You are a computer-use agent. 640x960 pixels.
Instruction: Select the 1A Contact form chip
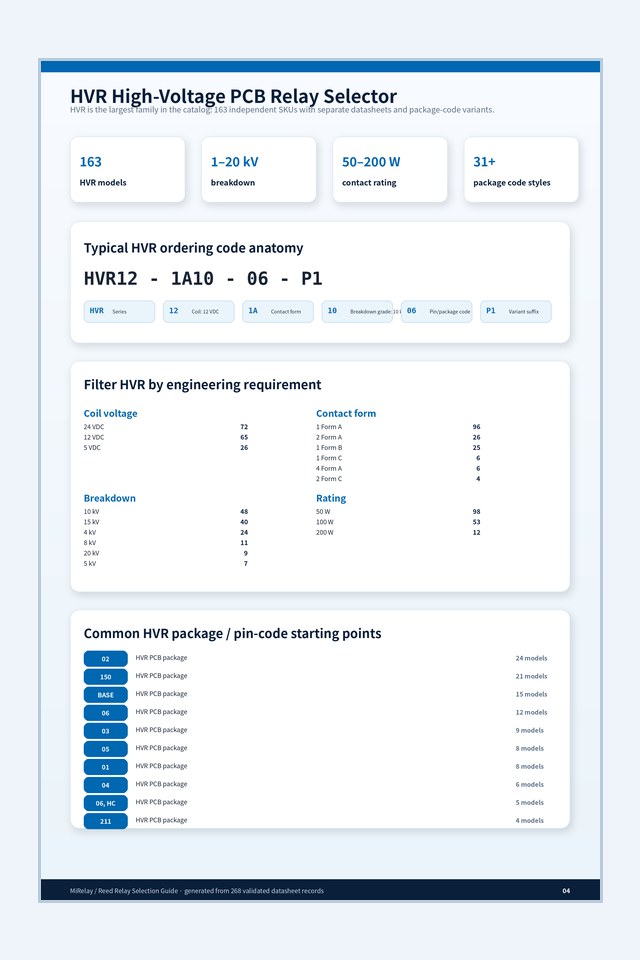tap(278, 311)
